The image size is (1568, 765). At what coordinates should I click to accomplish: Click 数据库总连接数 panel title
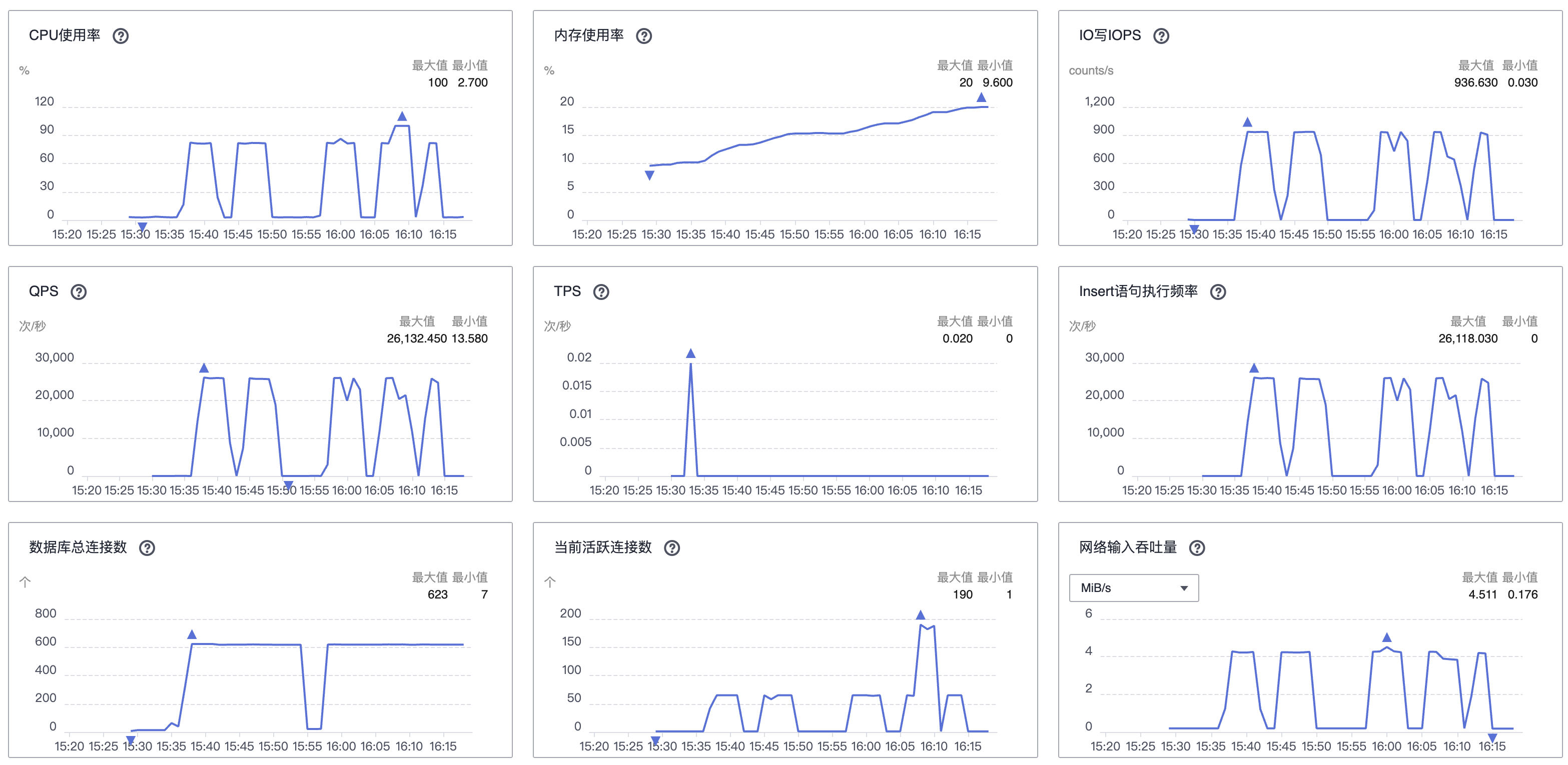coord(78,547)
